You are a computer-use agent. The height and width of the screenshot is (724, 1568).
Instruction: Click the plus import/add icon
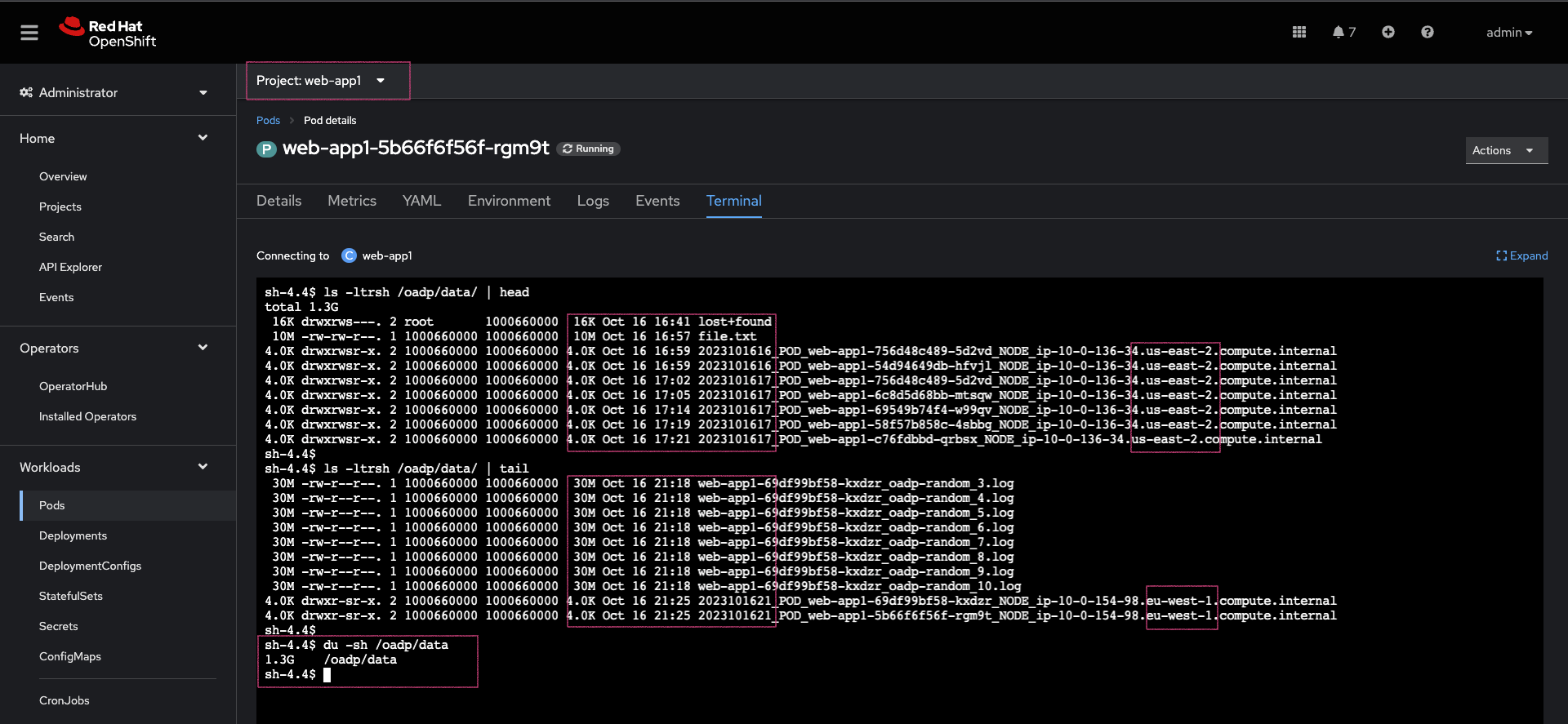pyautogui.click(x=1388, y=33)
